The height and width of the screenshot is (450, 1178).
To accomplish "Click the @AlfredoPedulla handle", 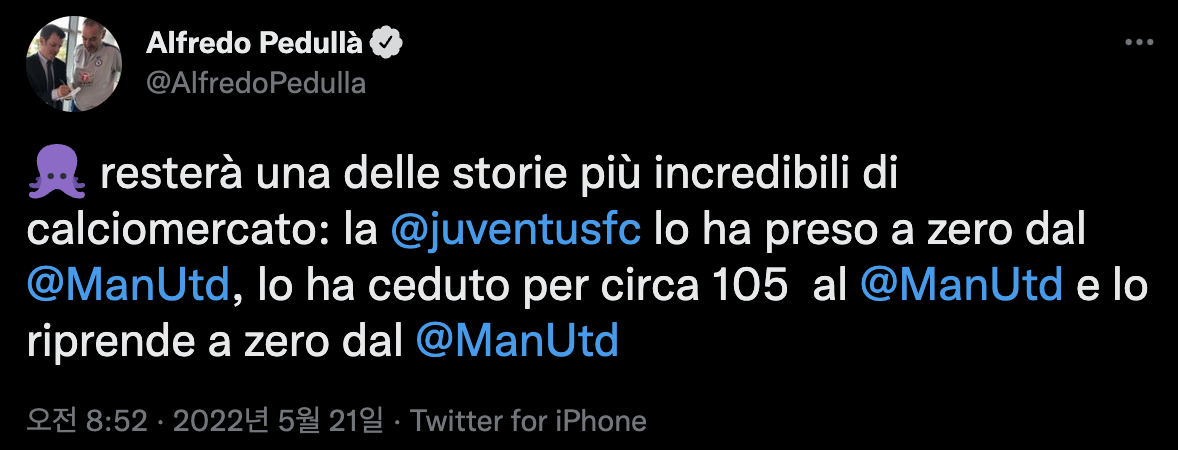I will pyautogui.click(x=255, y=83).
